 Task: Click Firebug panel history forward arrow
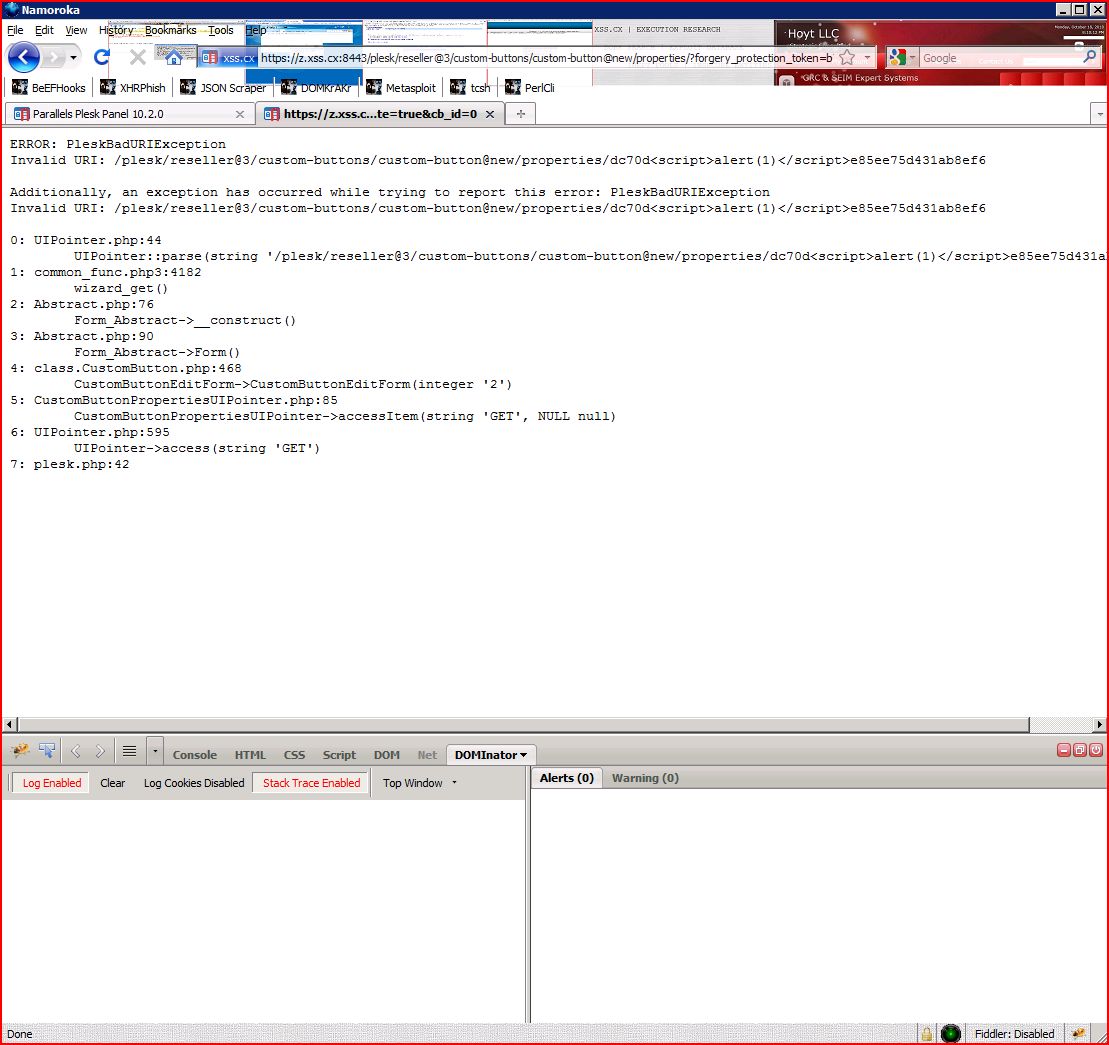(x=100, y=751)
